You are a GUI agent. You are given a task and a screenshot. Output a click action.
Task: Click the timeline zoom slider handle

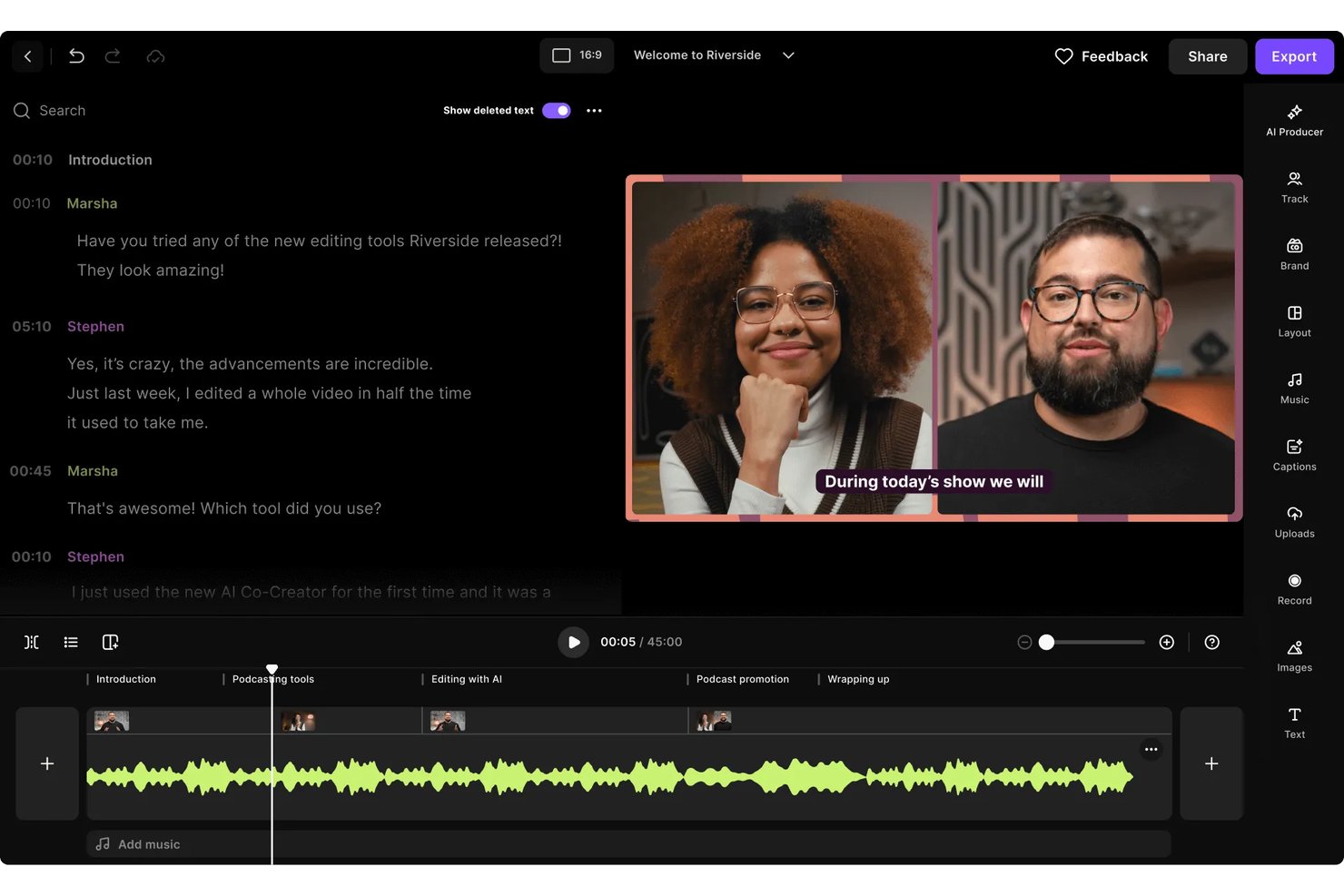pos(1046,642)
